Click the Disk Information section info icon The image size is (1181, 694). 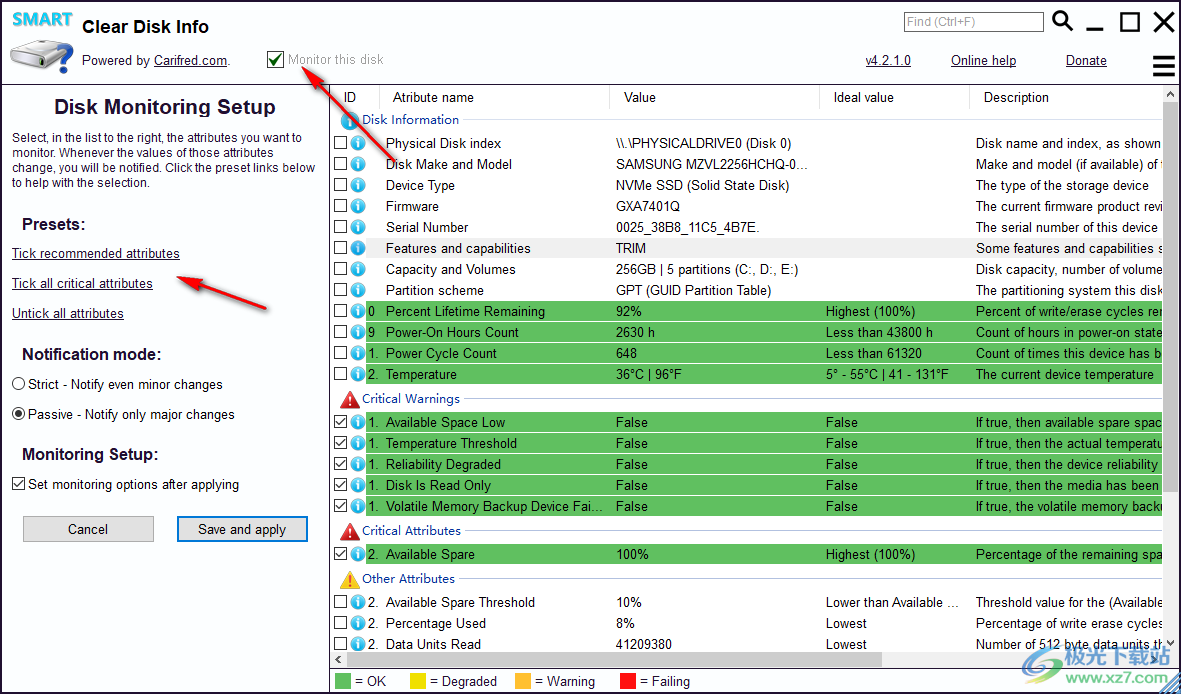coord(349,120)
